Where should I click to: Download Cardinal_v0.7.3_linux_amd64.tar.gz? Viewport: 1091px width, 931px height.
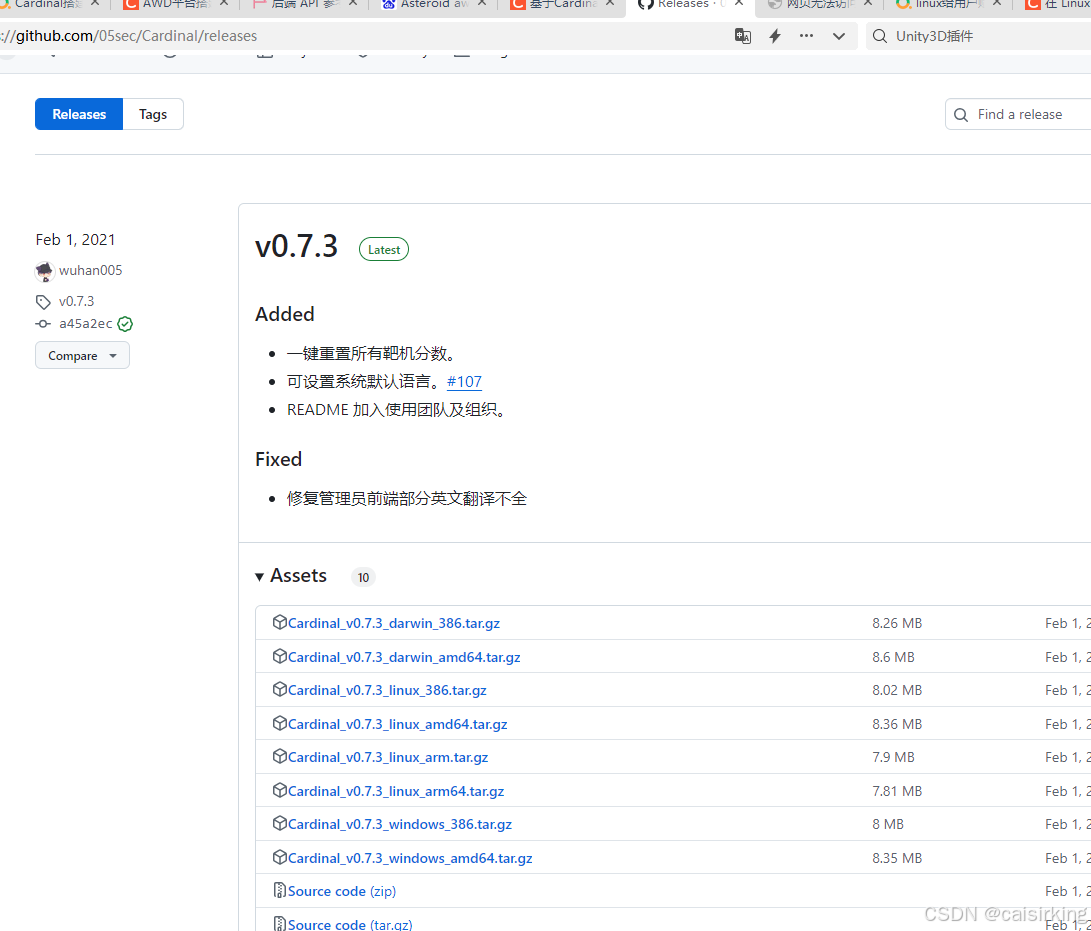(398, 724)
